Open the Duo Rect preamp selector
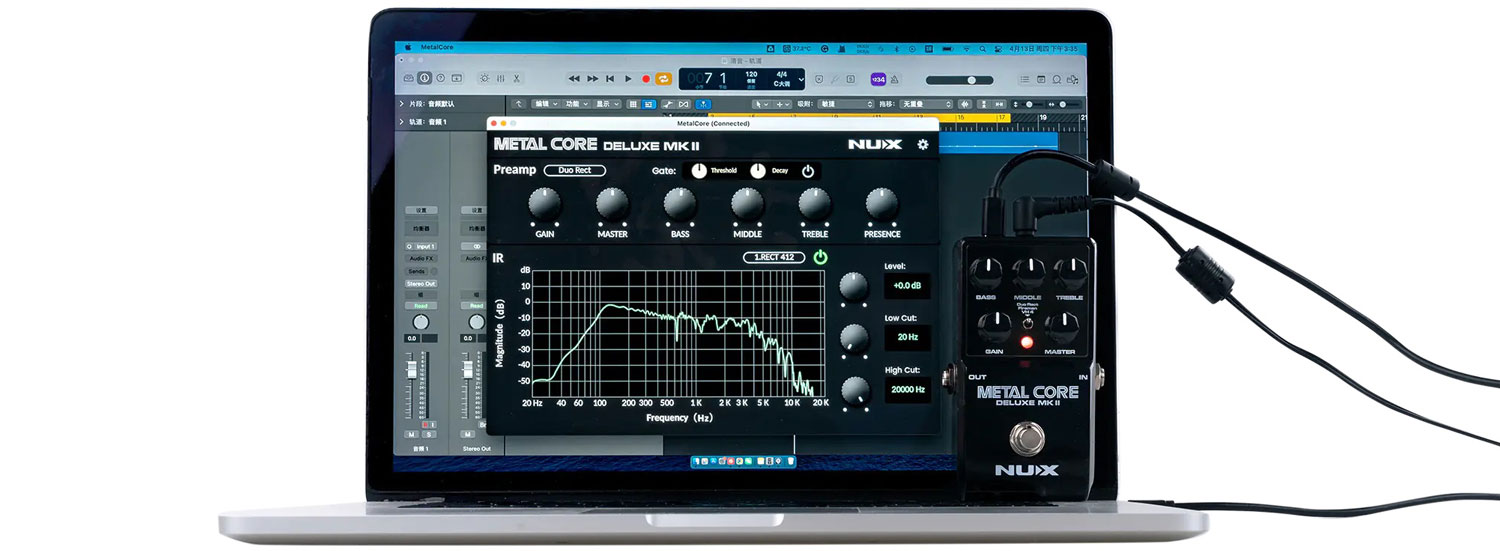The height and width of the screenshot is (551, 1500). pos(574,170)
